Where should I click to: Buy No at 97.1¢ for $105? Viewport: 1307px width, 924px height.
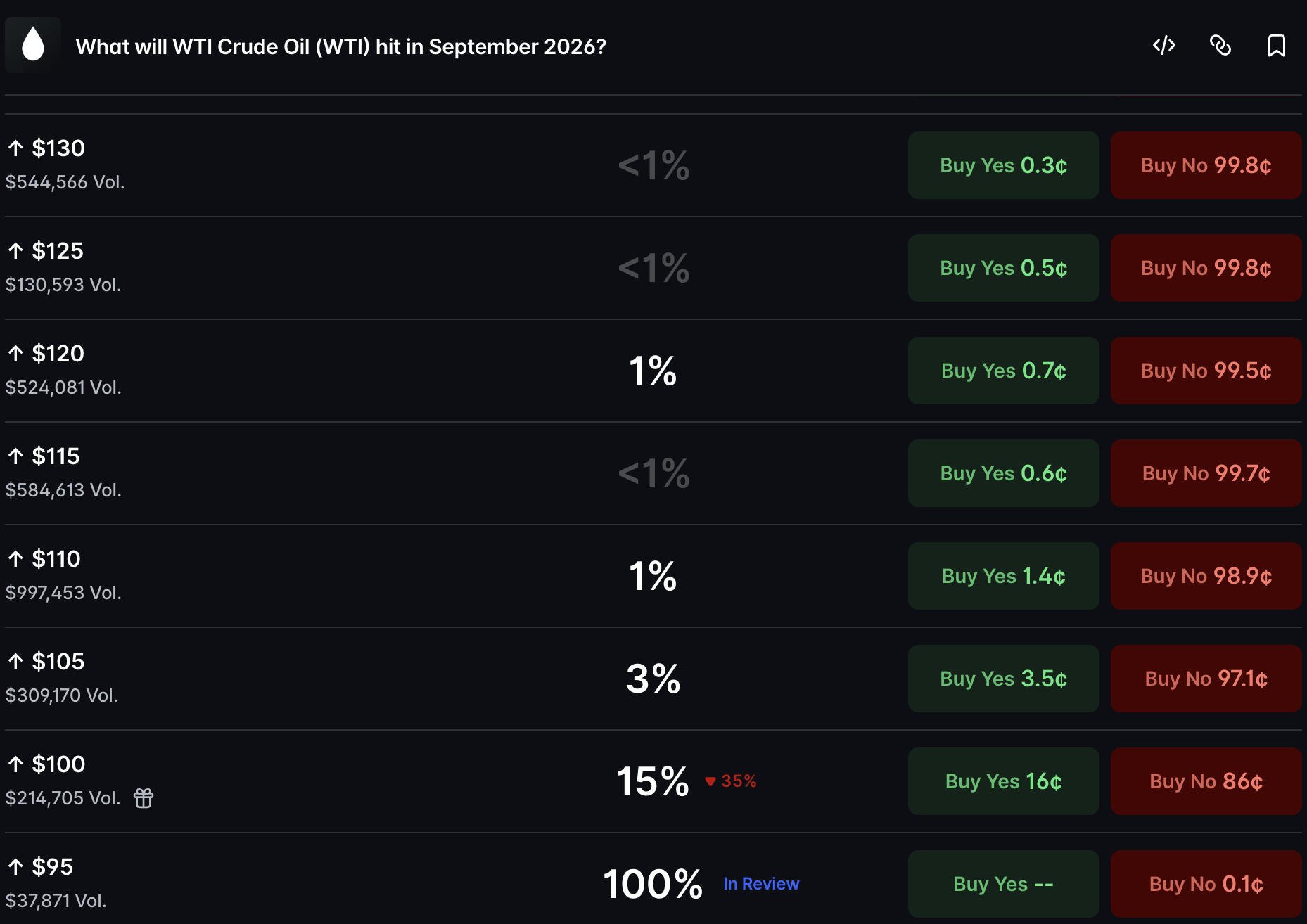pyautogui.click(x=1206, y=679)
